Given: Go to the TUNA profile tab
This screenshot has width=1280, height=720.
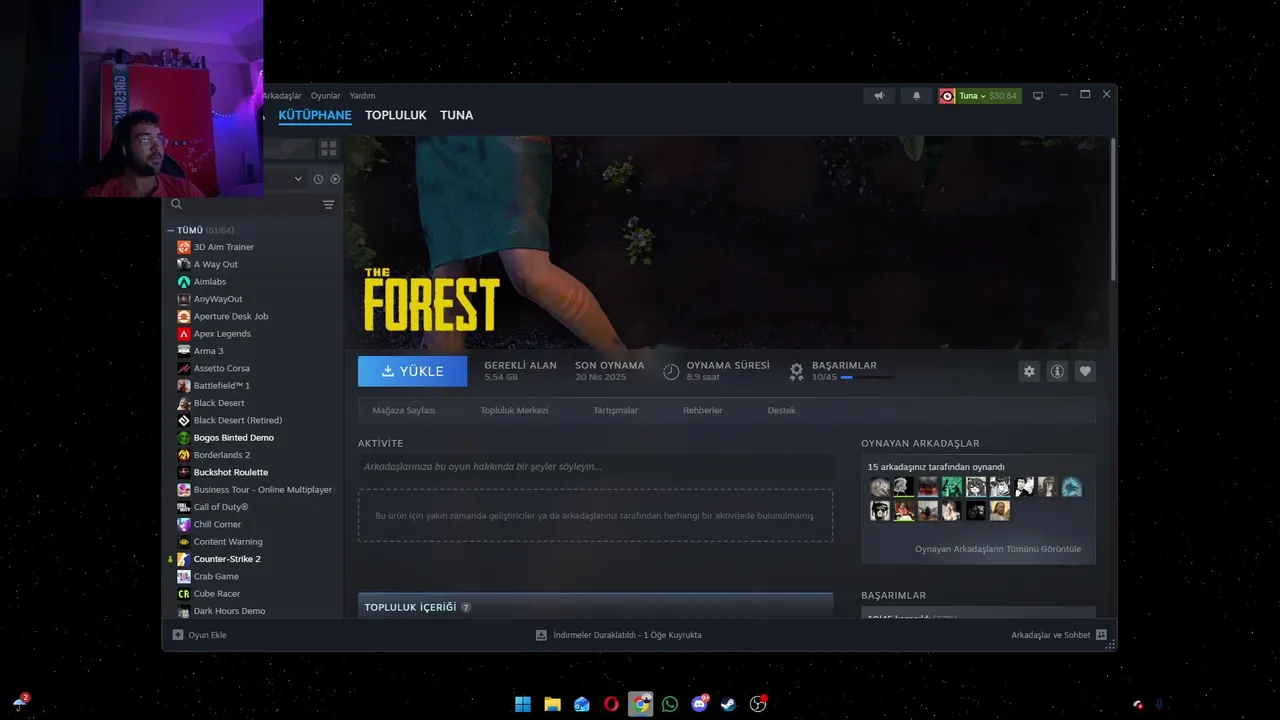Looking at the screenshot, I should pyautogui.click(x=456, y=115).
